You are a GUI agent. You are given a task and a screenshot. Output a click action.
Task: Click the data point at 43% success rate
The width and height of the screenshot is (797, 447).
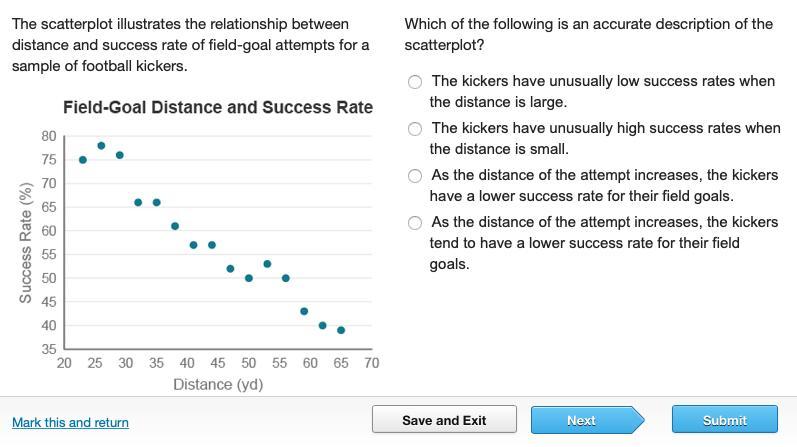[x=304, y=312]
